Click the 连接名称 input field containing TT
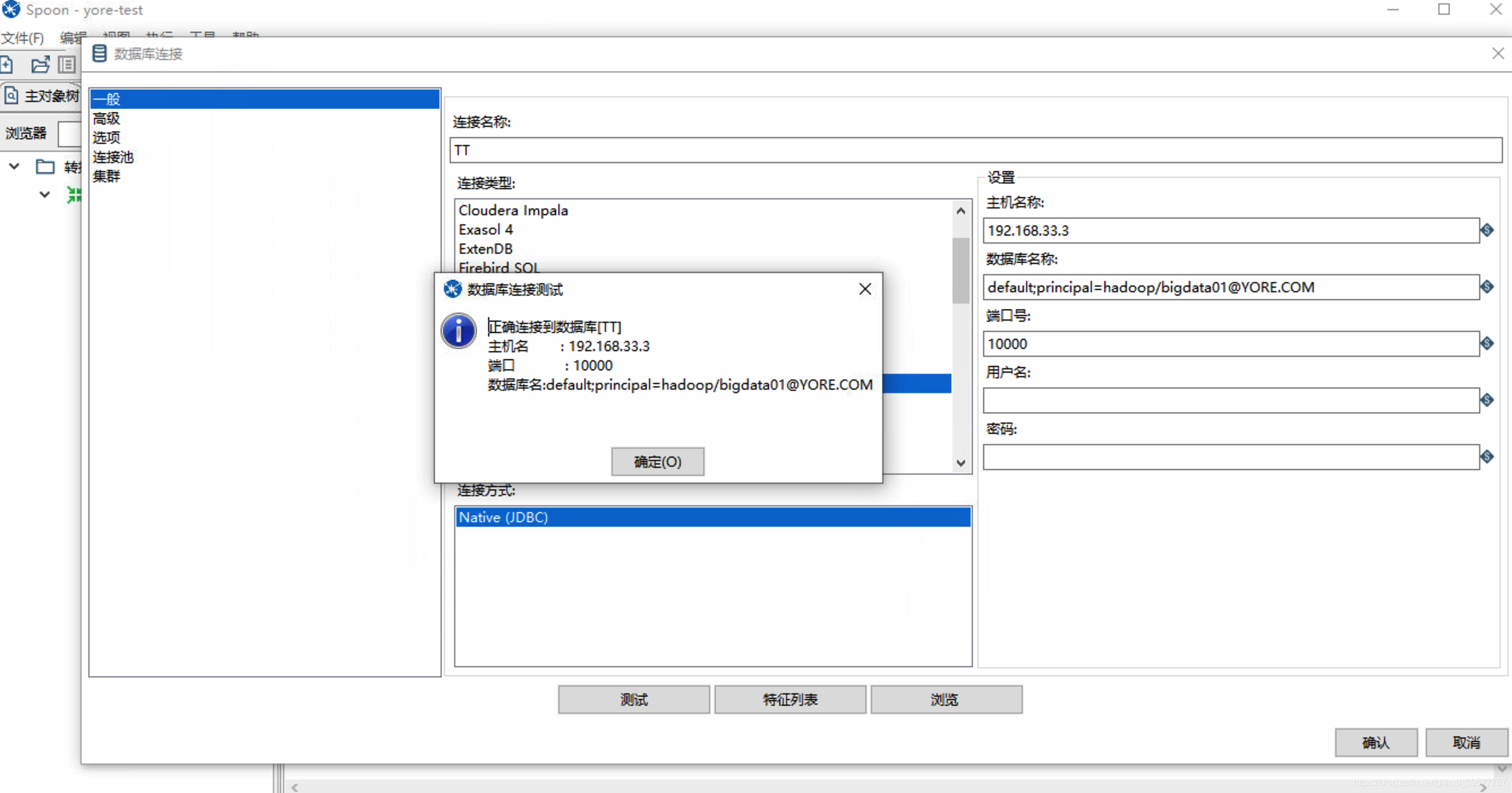The width and height of the screenshot is (1512, 793). tap(976, 150)
